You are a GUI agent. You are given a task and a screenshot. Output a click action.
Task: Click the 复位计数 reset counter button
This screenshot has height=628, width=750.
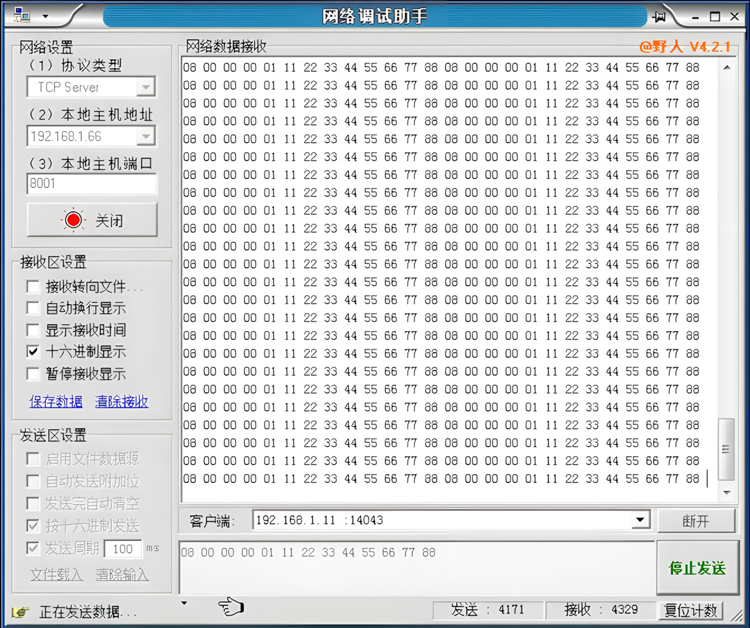[691, 610]
